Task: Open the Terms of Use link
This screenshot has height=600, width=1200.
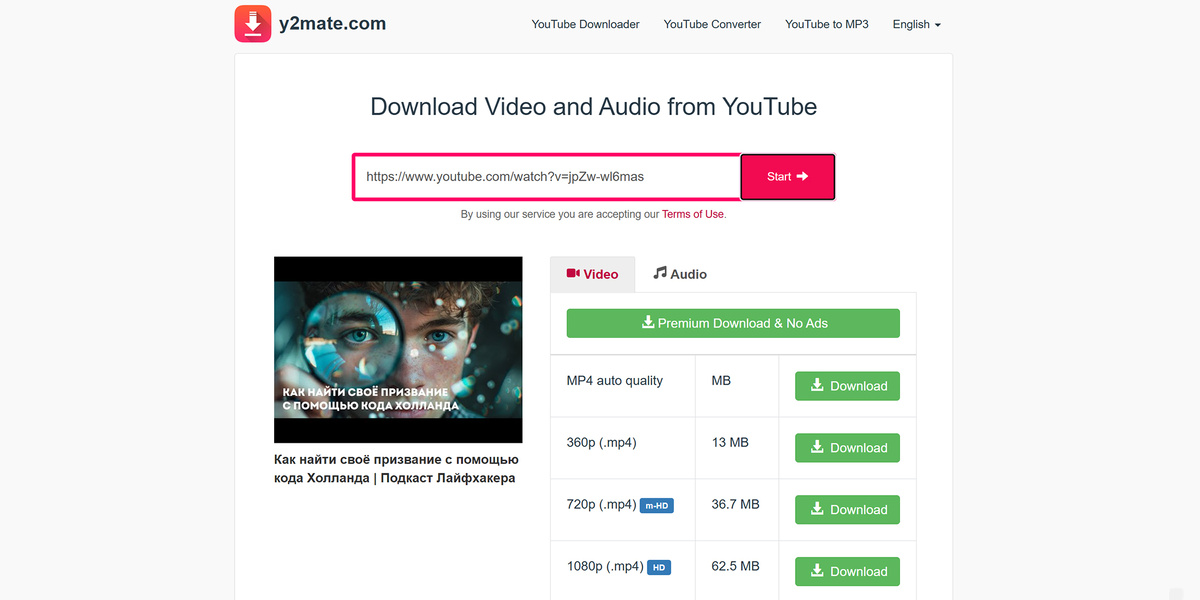Action: pos(693,214)
